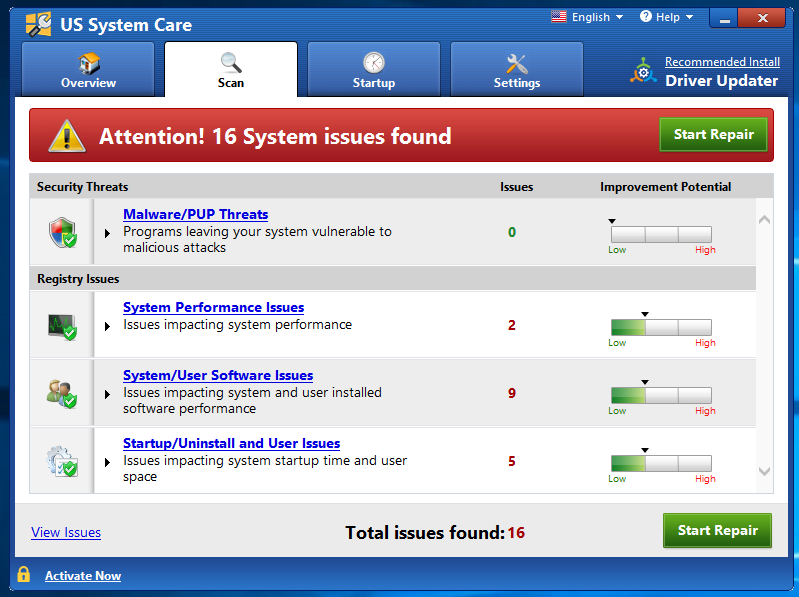
Task: Click the Registry Issues section header
Action: click(78, 279)
